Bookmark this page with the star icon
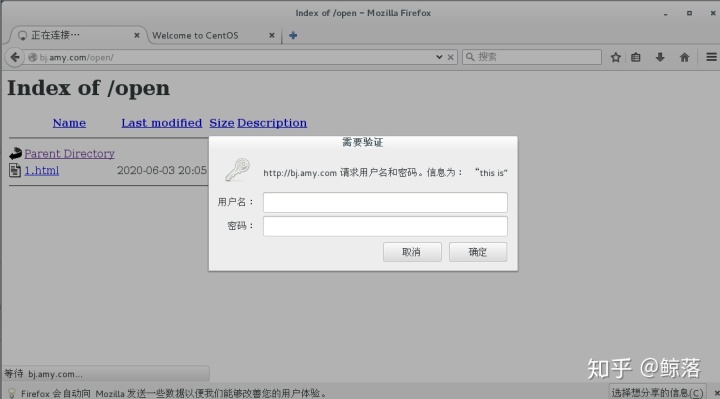Viewport: 720px width, 399px height. pos(616,57)
